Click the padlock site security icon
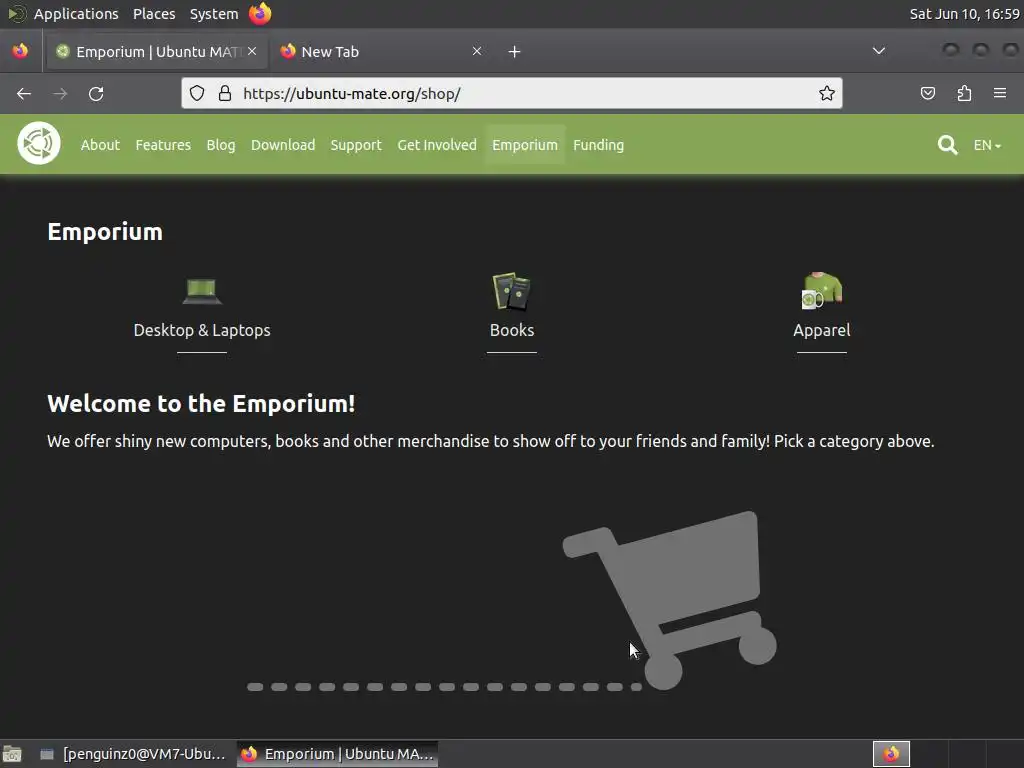1024x768 pixels. [x=225, y=93]
